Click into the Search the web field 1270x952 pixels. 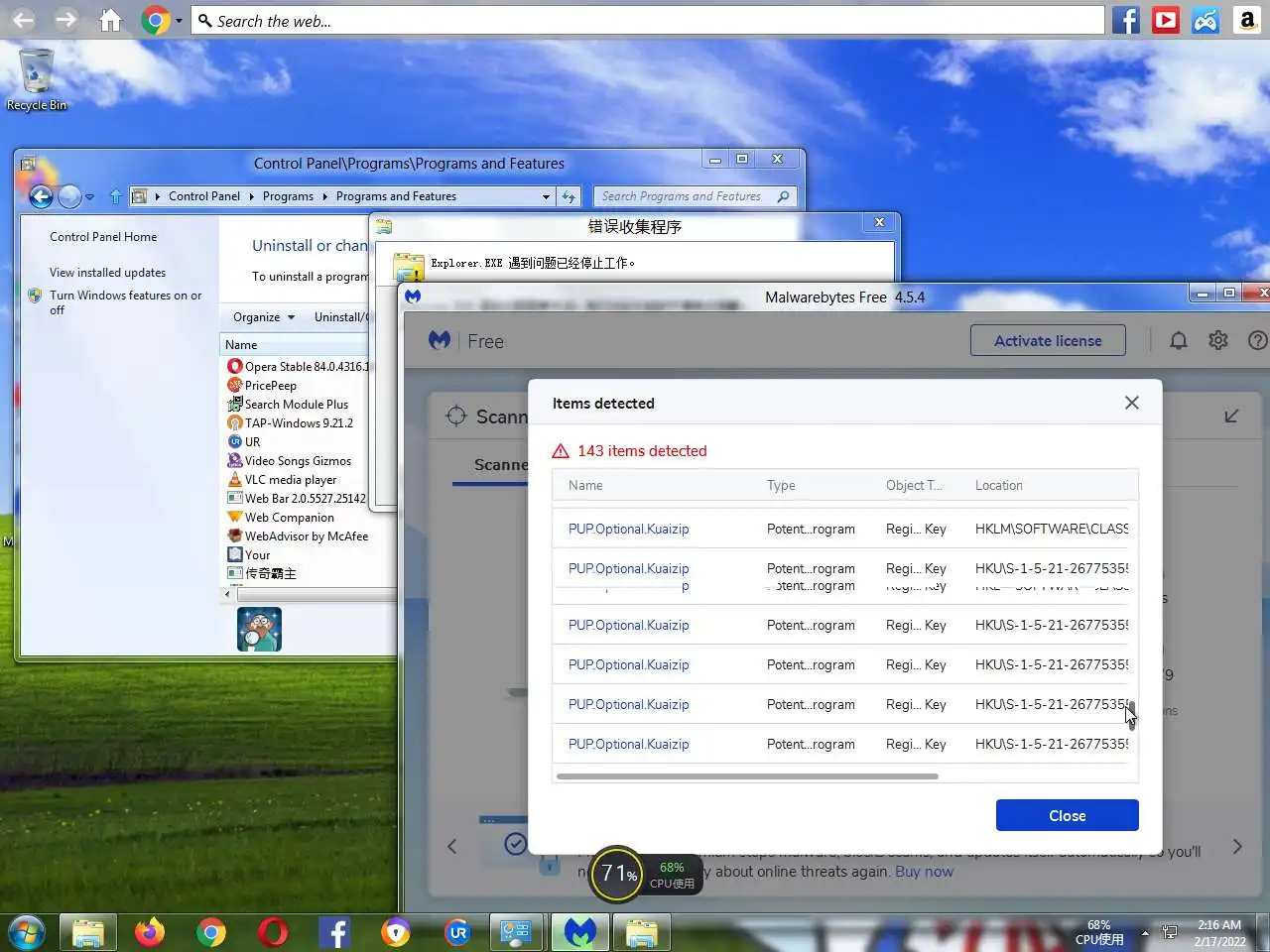point(647,20)
